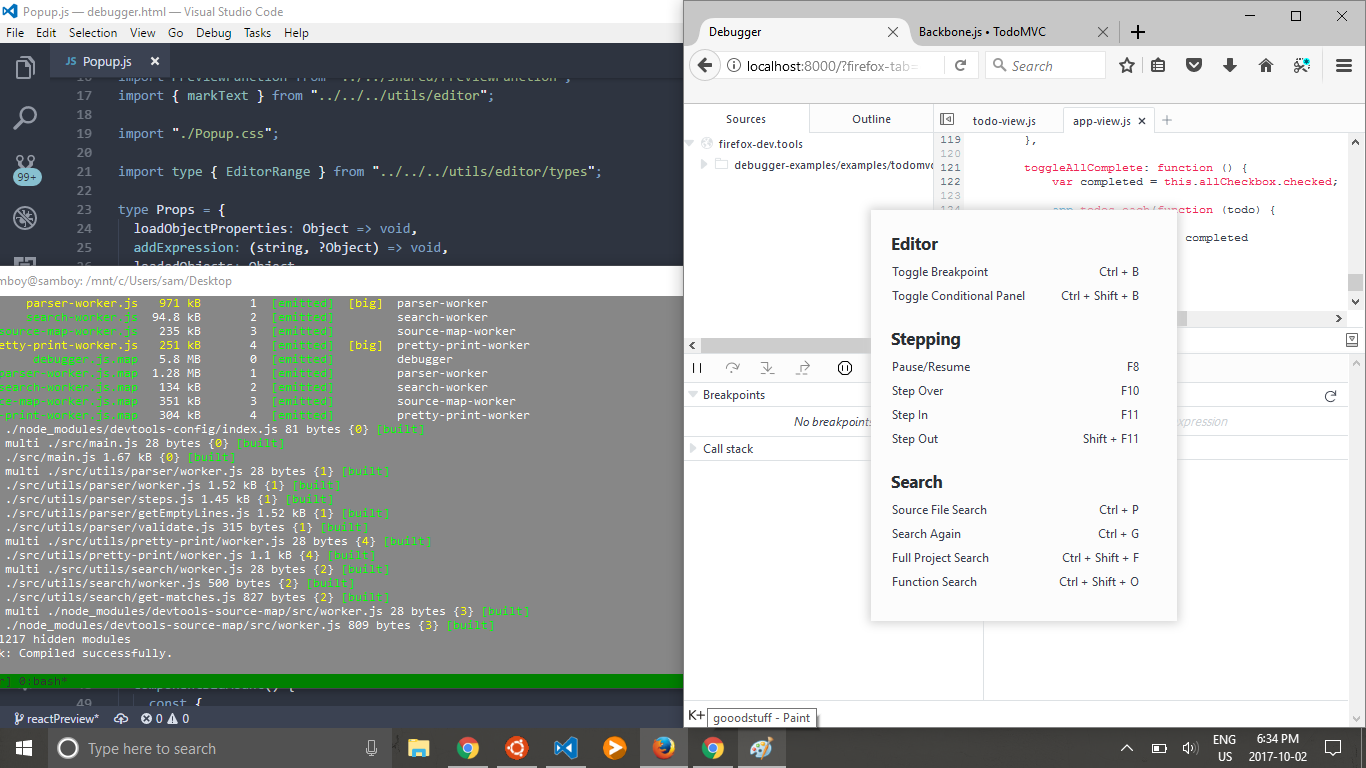Open a new Firefox tab with plus button
This screenshot has width=1366, height=768.
coord(1137,32)
